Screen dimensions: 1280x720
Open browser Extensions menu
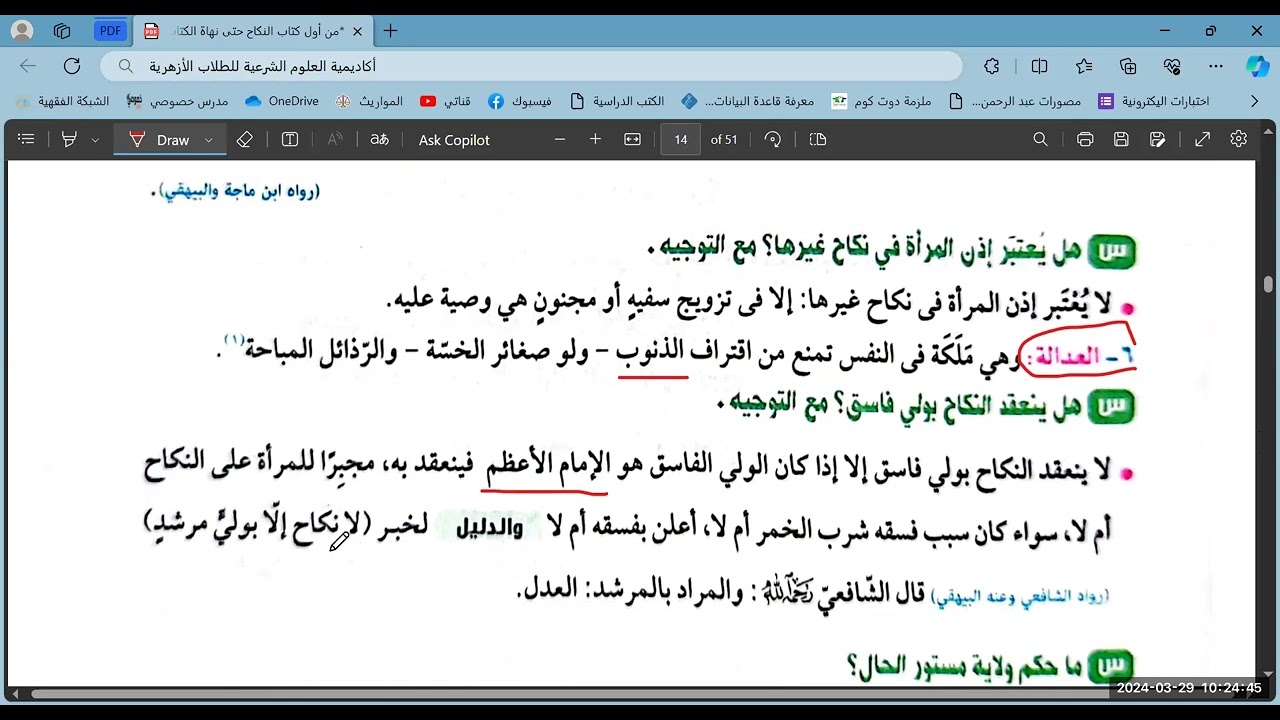(x=991, y=66)
